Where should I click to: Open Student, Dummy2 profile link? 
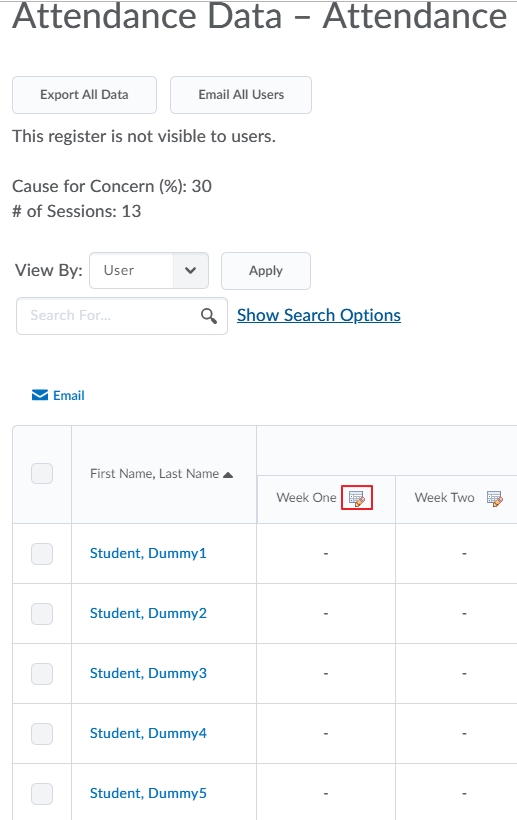148,613
